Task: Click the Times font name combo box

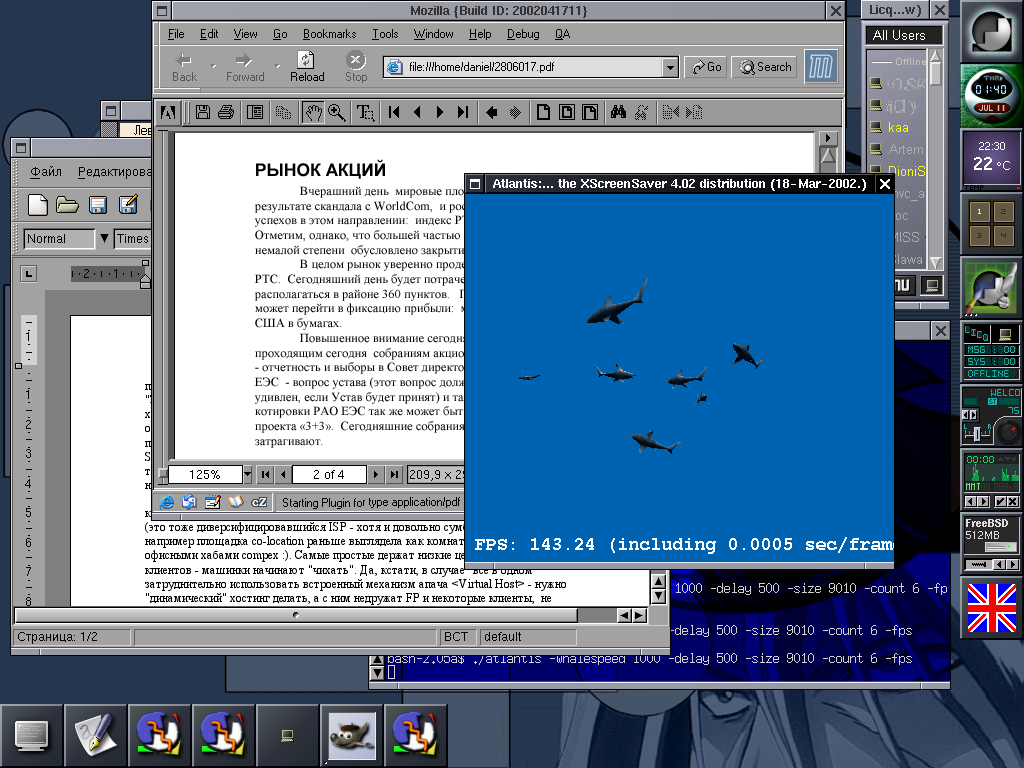Action: tap(133, 238)
